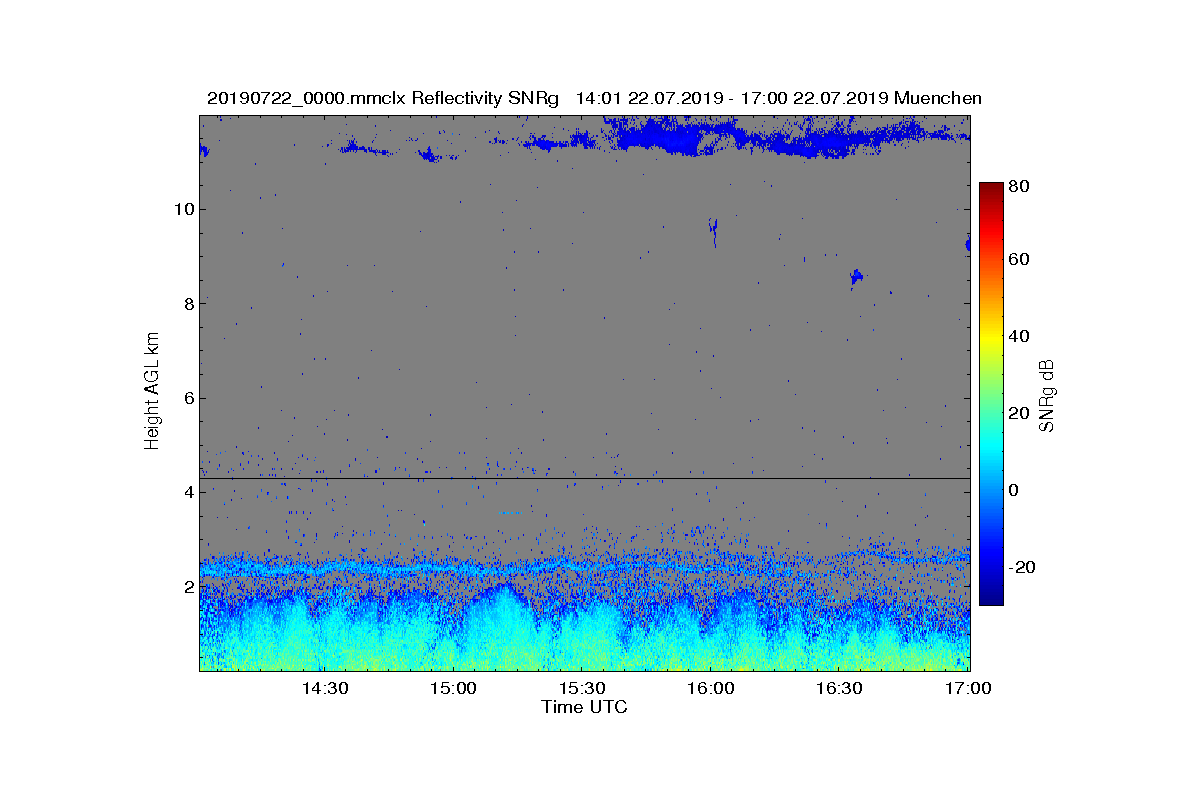Click the colorbar value "20"

point(1021,414)
